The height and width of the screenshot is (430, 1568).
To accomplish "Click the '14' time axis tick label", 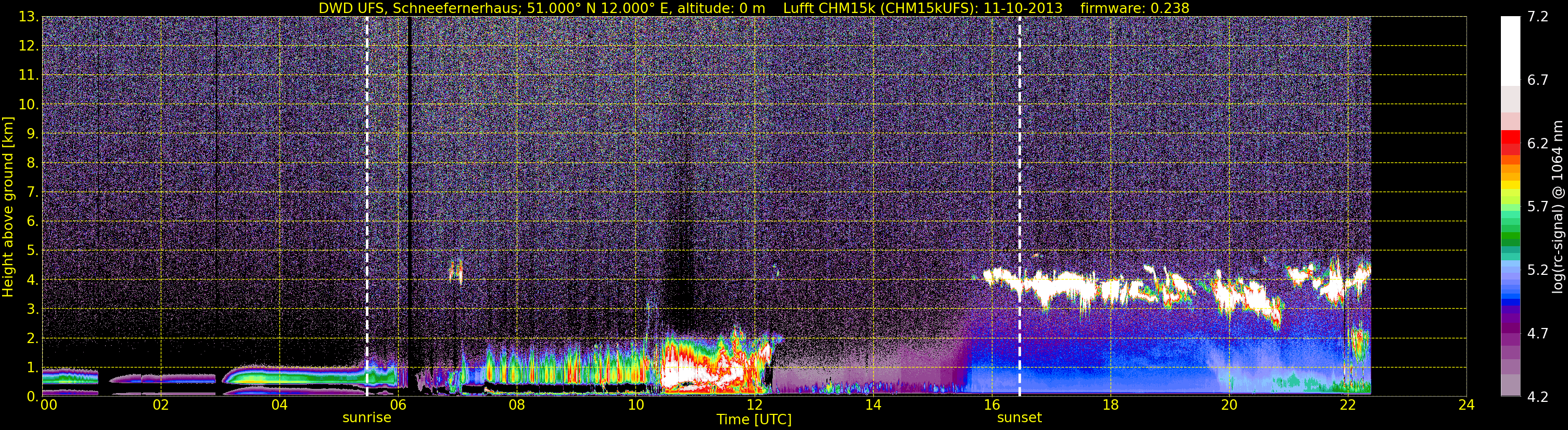I will click(x=872, y=406).
